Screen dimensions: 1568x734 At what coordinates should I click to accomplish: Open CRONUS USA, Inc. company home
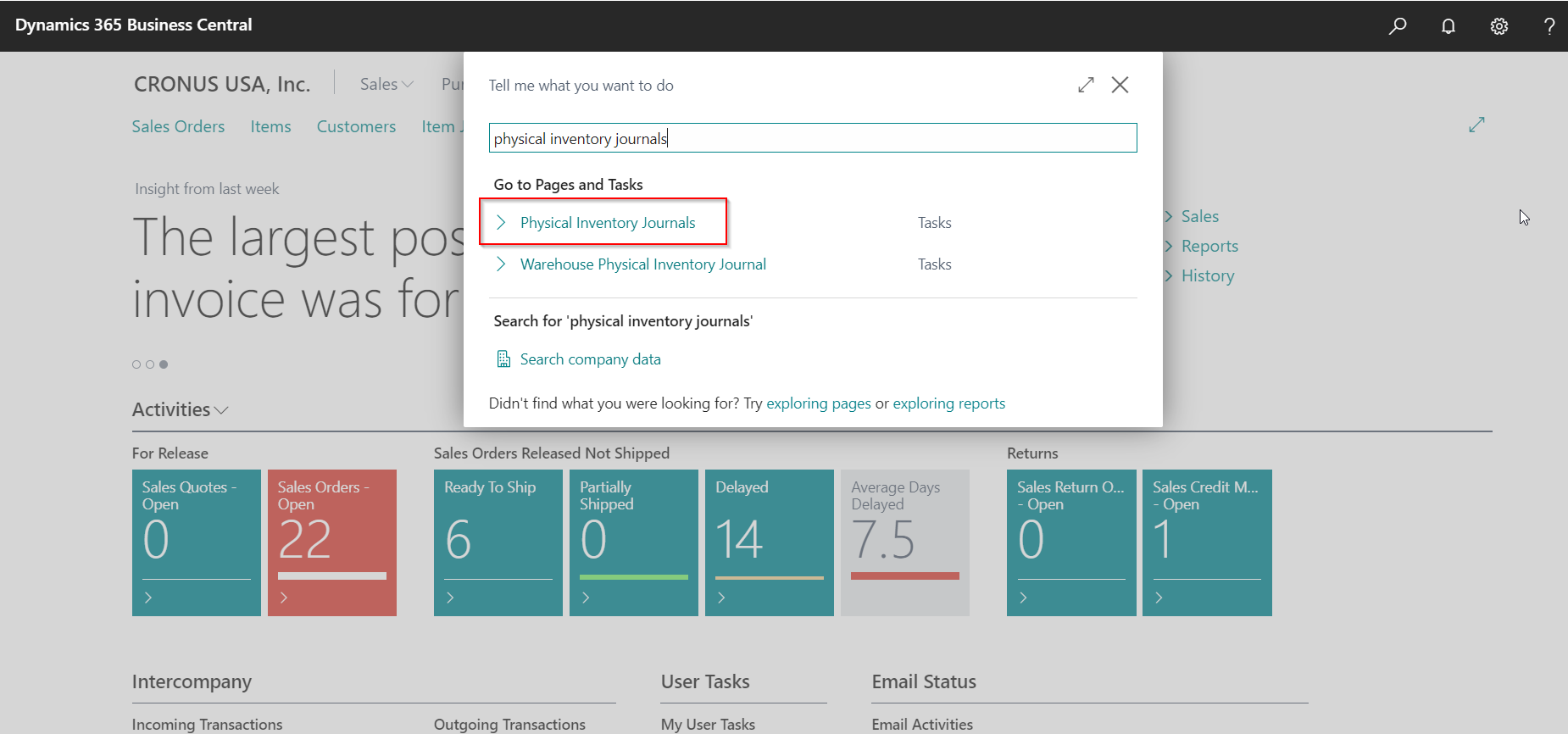click(222, 84)
